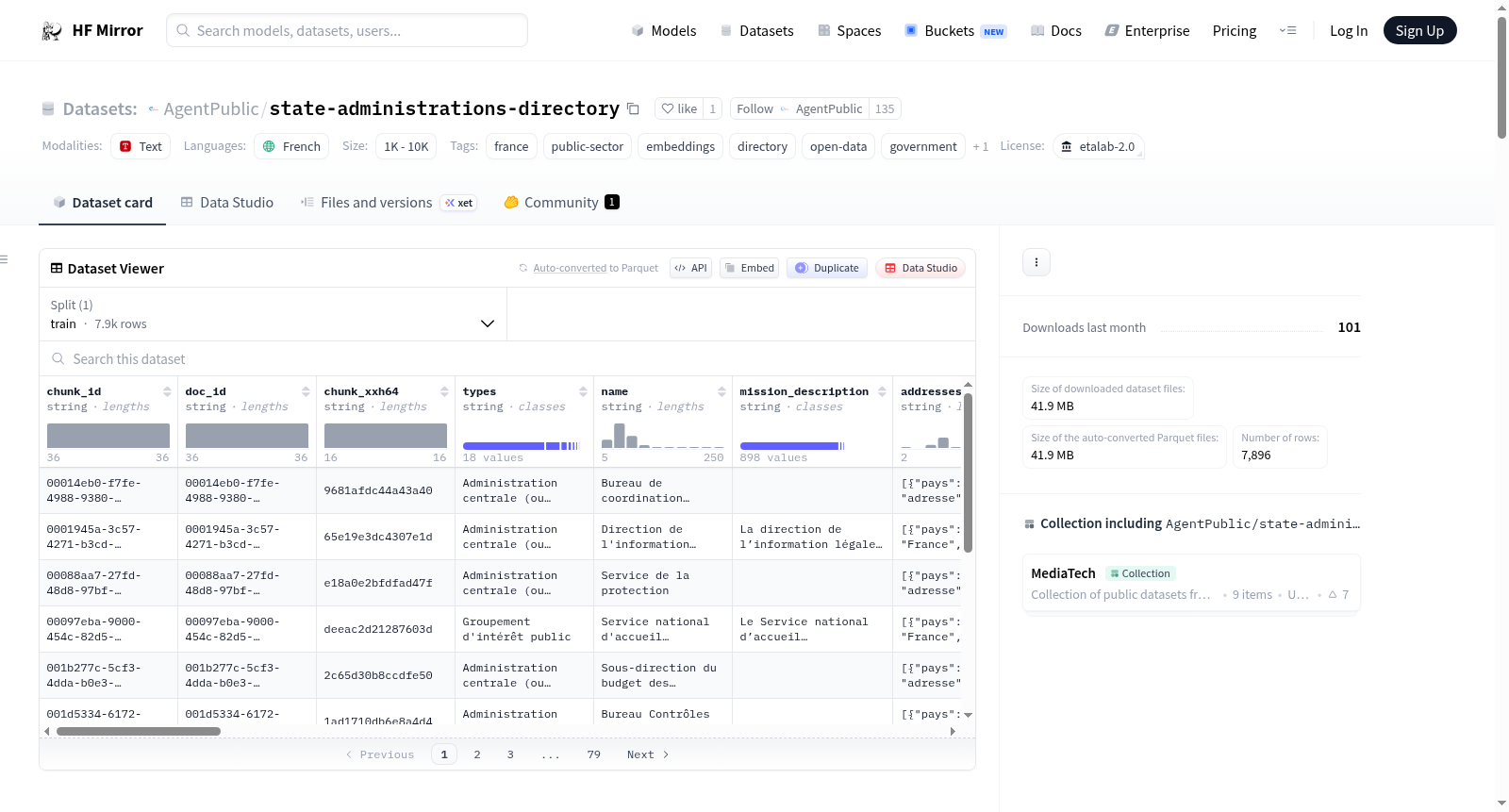
Task: Open the Enterprise navigation item
Action: 1147,31
